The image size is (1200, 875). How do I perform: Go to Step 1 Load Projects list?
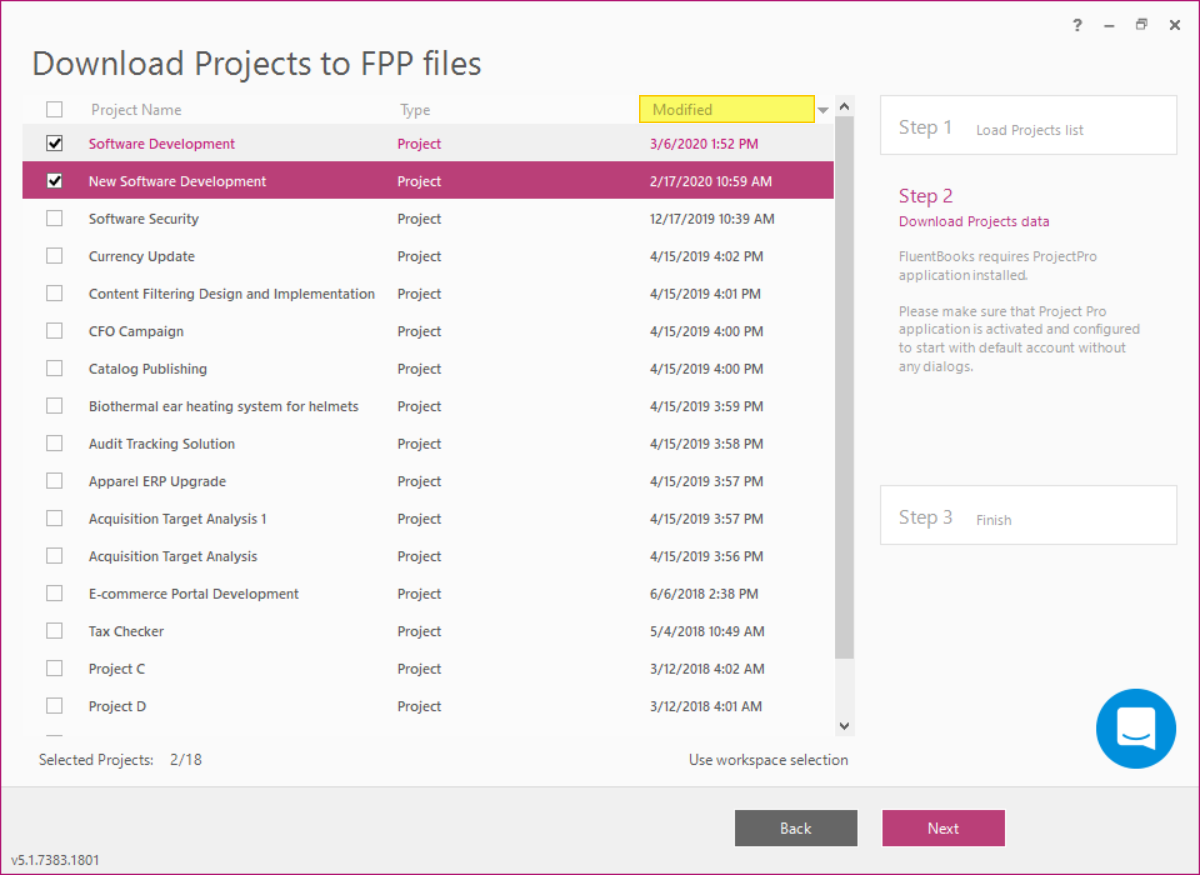point(1028,126)
